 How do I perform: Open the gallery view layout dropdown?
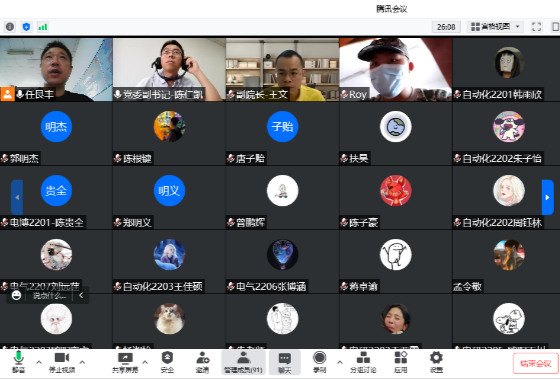[x=496, y=27]
